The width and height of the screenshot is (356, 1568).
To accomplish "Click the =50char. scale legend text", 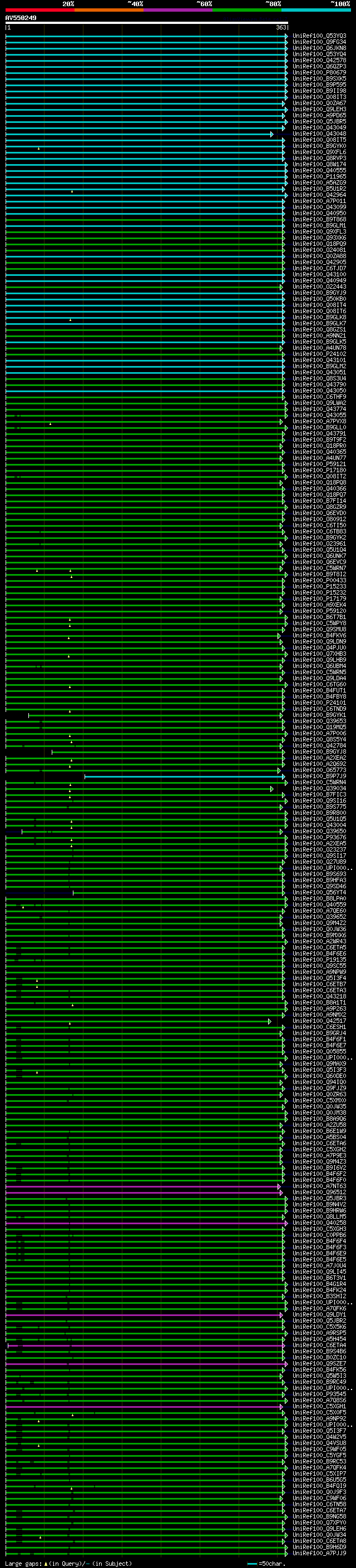I will pos(272,1564).
